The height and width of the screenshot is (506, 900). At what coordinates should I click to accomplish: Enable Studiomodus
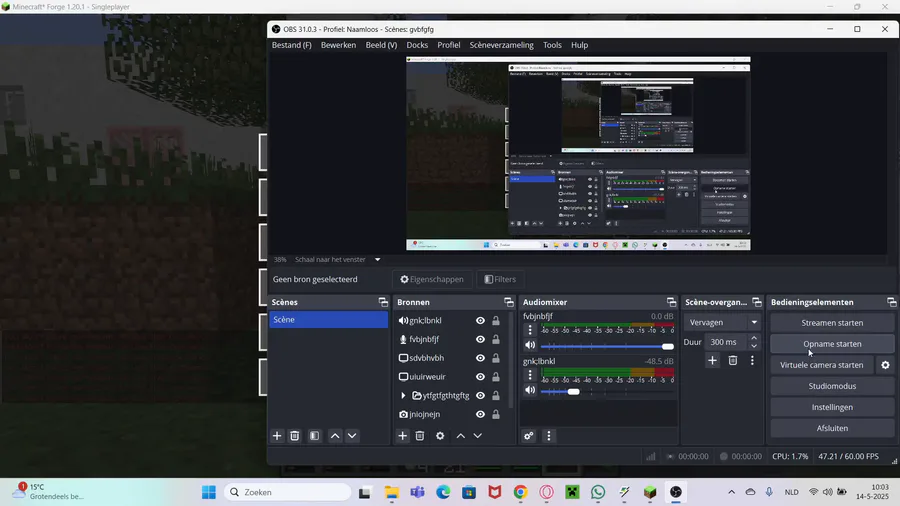click(x=832, y=386)
